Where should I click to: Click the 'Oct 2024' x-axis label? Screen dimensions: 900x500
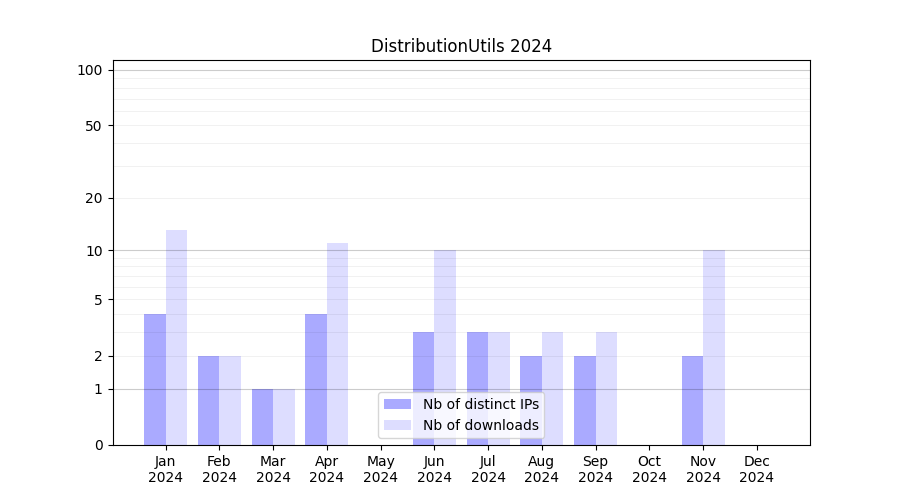tap(649, 469)
